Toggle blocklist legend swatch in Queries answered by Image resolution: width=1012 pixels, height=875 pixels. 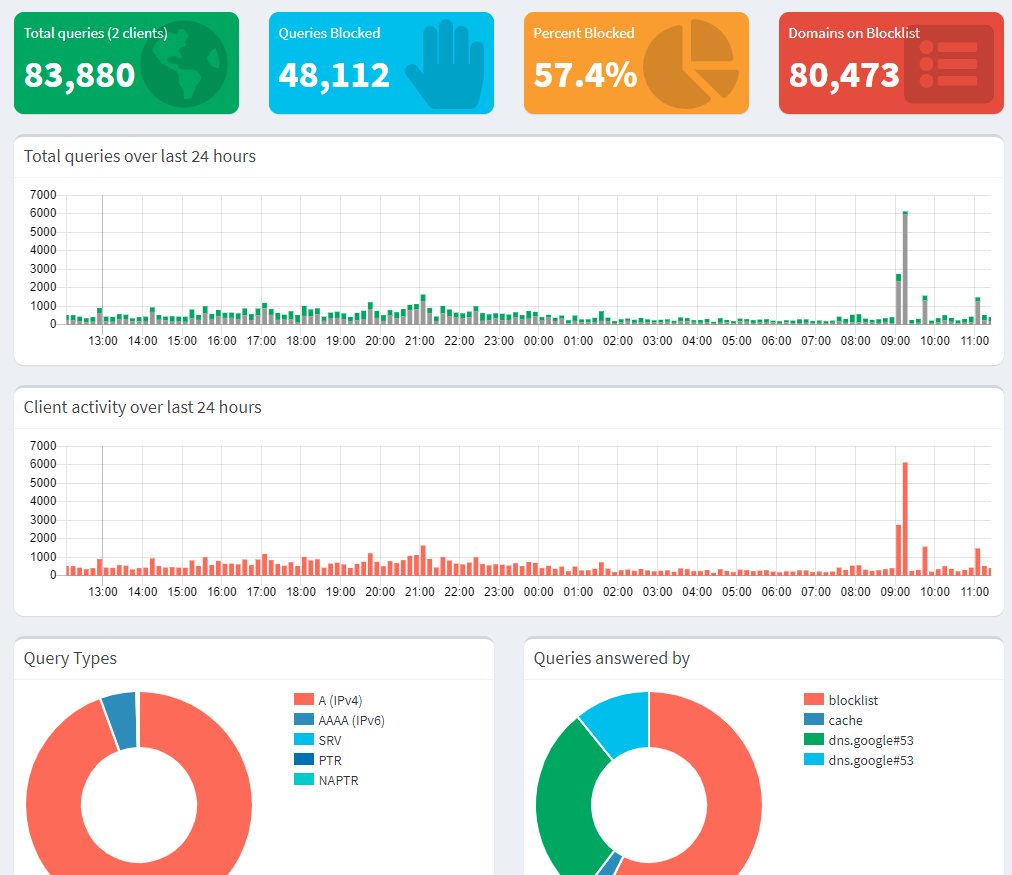tap(814, 699)
